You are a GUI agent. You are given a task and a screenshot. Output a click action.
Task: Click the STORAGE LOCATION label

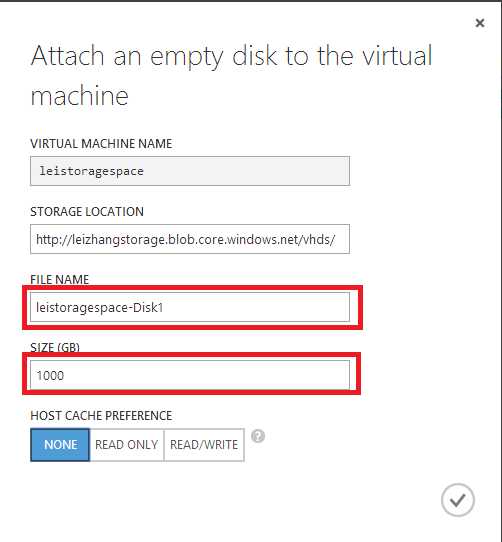click(x=87, y=212)
